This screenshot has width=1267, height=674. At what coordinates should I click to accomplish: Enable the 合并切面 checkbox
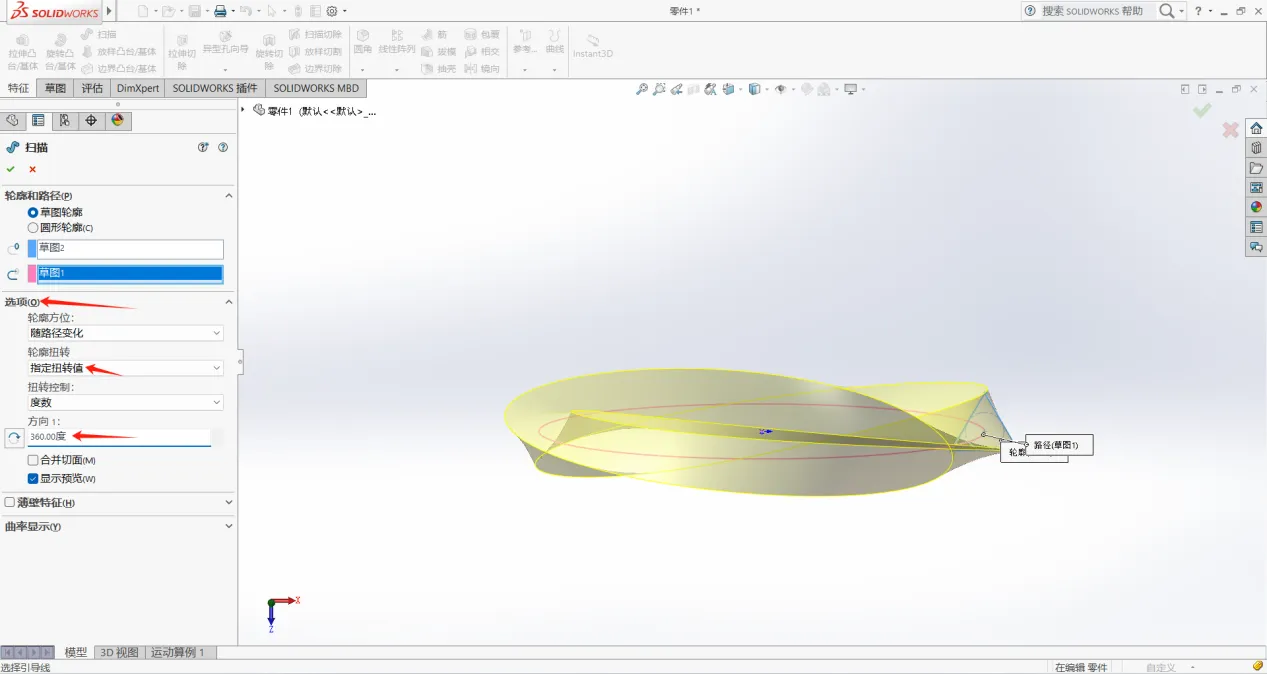[33, 460]
